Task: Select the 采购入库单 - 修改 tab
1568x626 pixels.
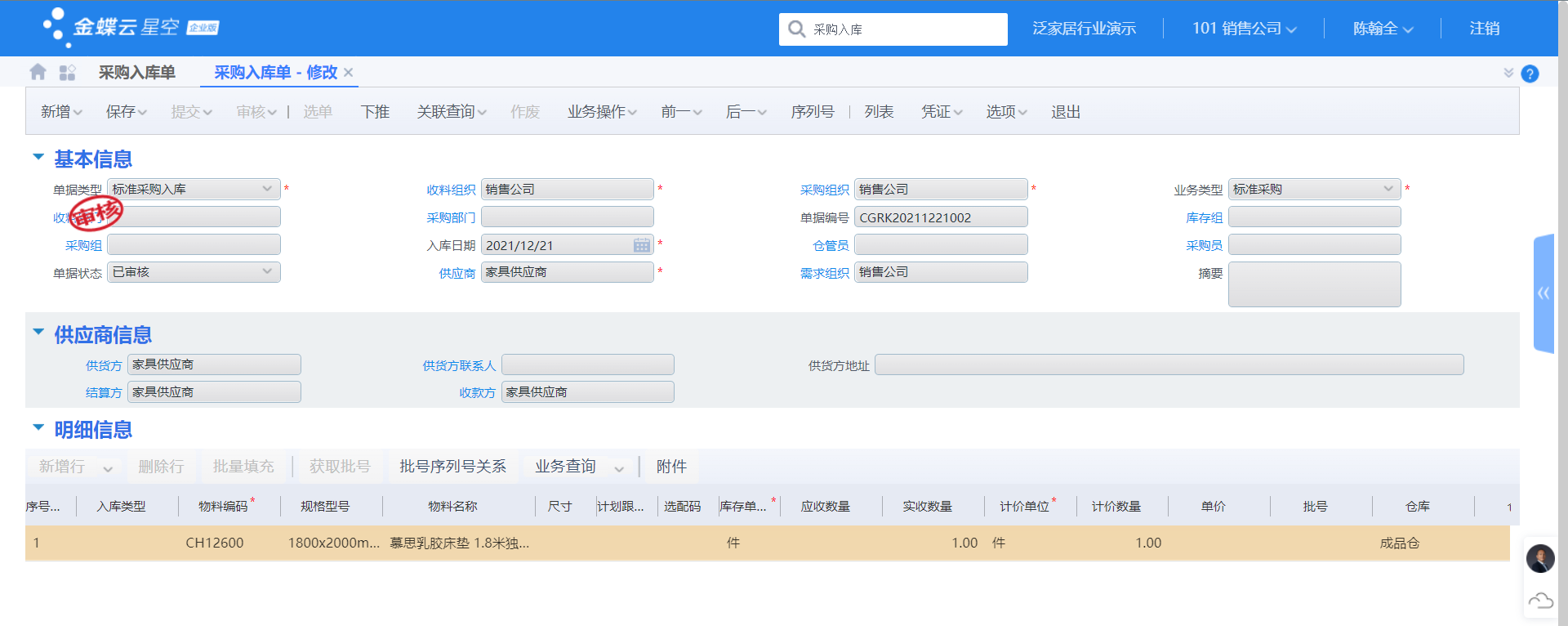Action: tap(275, 73)
